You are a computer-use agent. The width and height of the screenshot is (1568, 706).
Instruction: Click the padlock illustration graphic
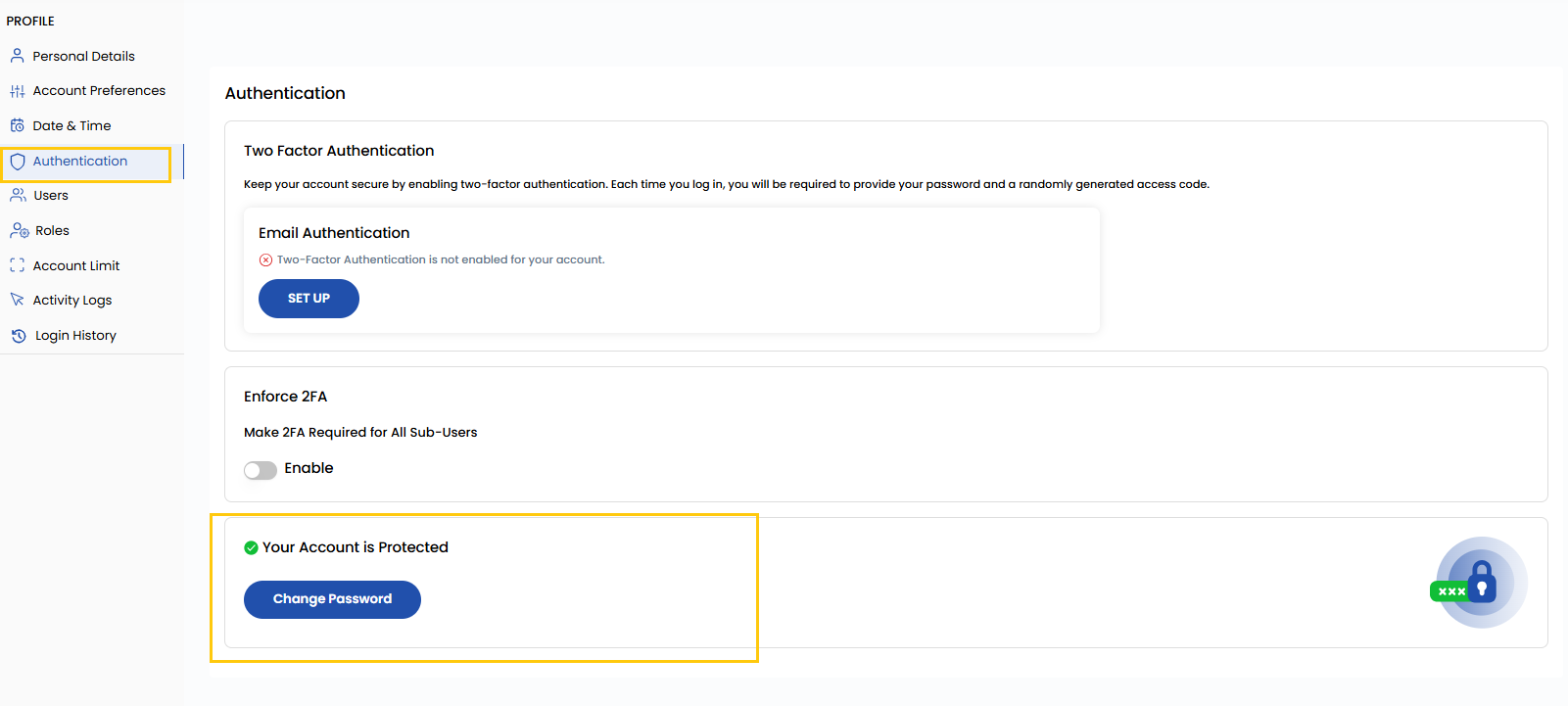point(1479,583)
